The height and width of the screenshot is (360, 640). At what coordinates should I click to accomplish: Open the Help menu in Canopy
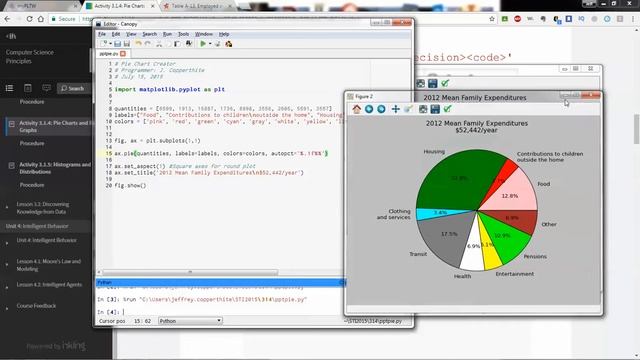pos(224,34)
